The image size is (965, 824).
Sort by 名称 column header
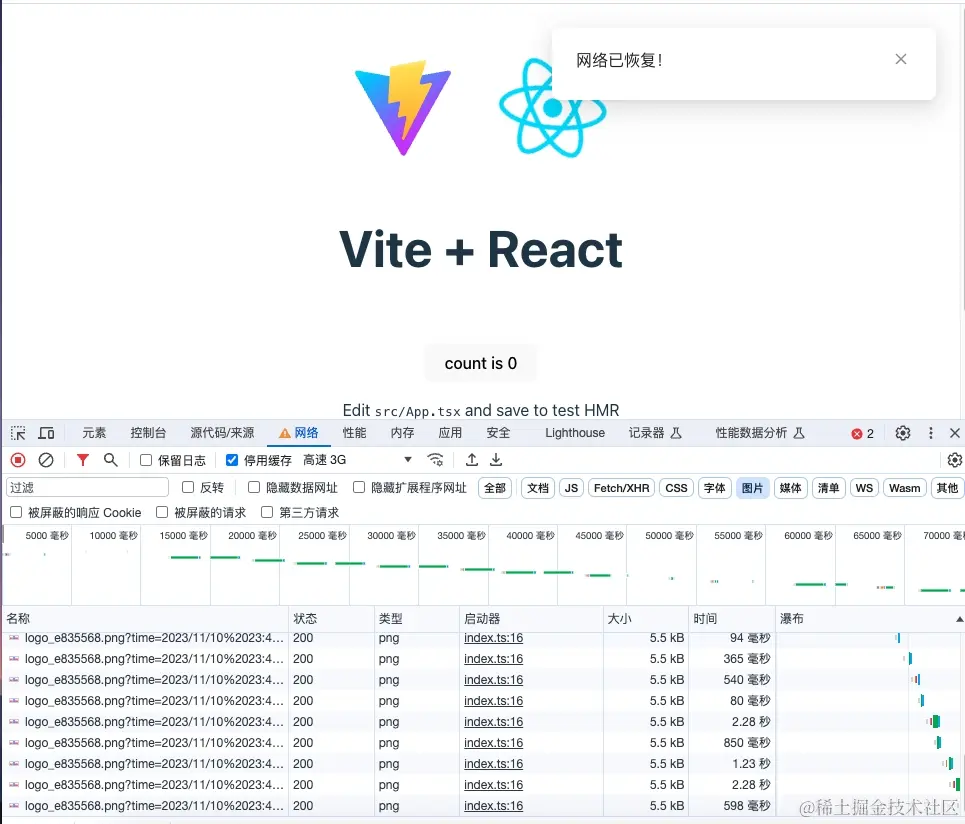(x=146, y=618)
